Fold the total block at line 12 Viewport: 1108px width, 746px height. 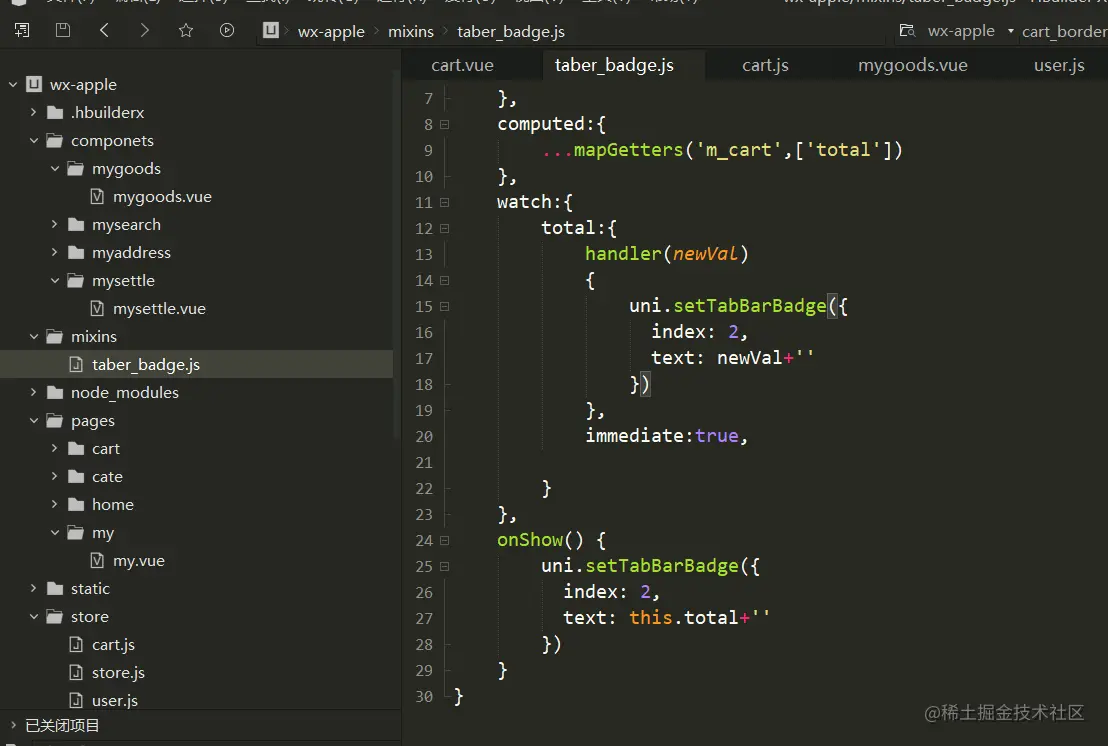[x=444, y=228]
